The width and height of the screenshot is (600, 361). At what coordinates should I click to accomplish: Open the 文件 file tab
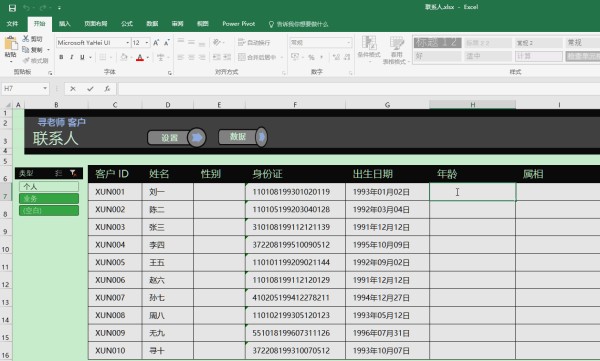click(12, 24)
